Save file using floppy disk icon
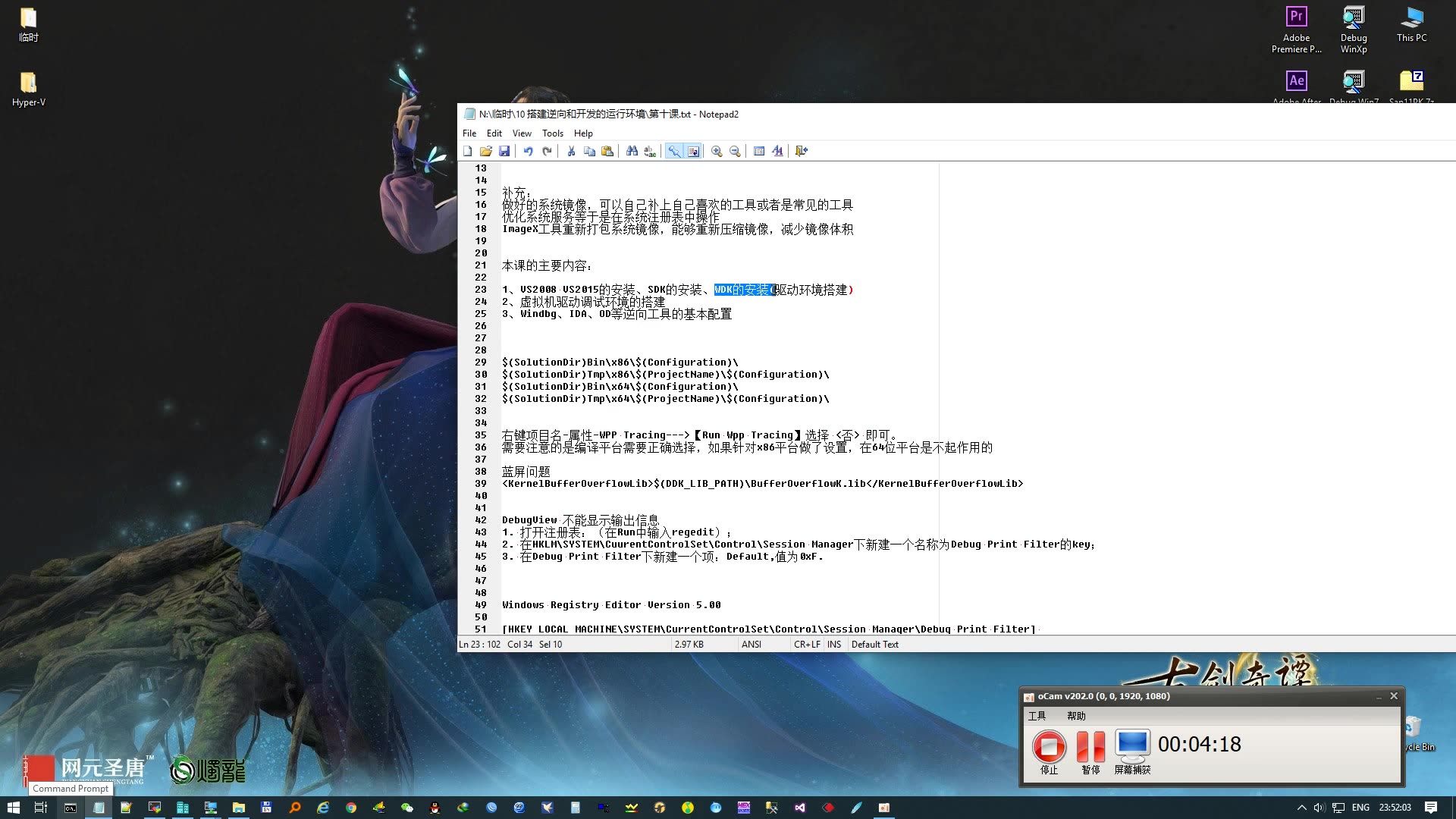1456x819 pixels. (x=504, y=152)
